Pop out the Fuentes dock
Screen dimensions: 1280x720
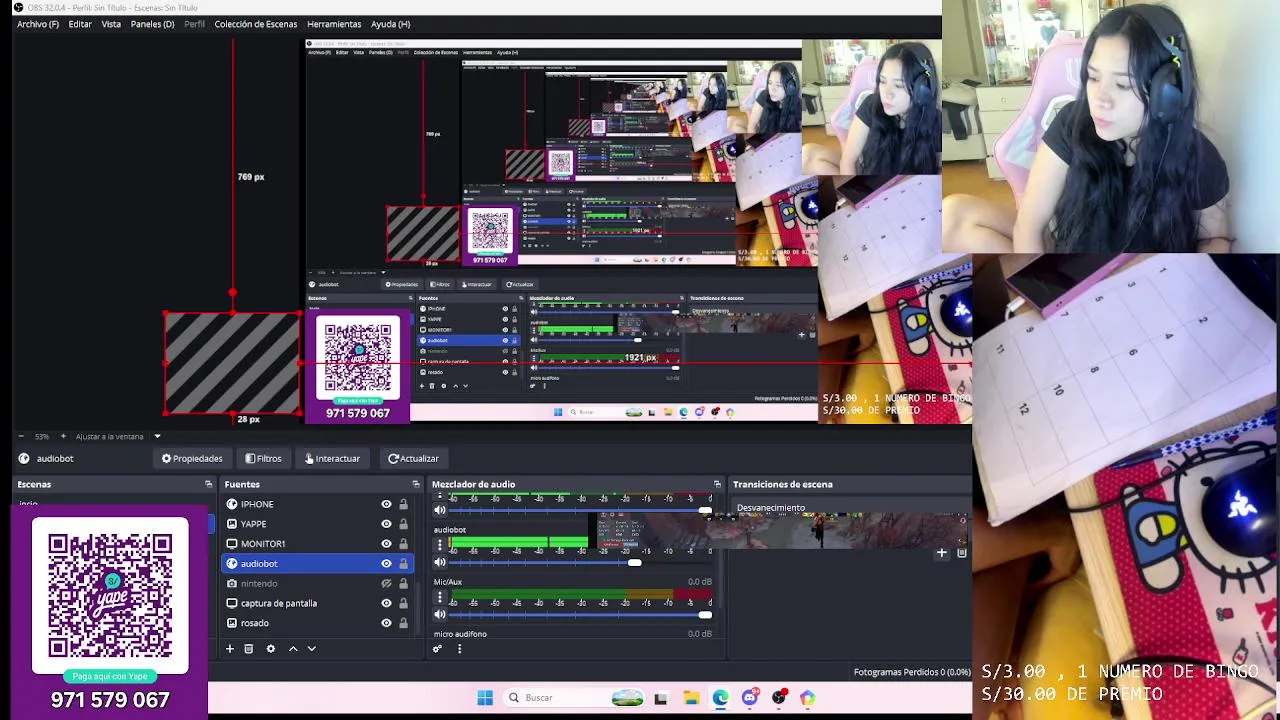(416, 484)
